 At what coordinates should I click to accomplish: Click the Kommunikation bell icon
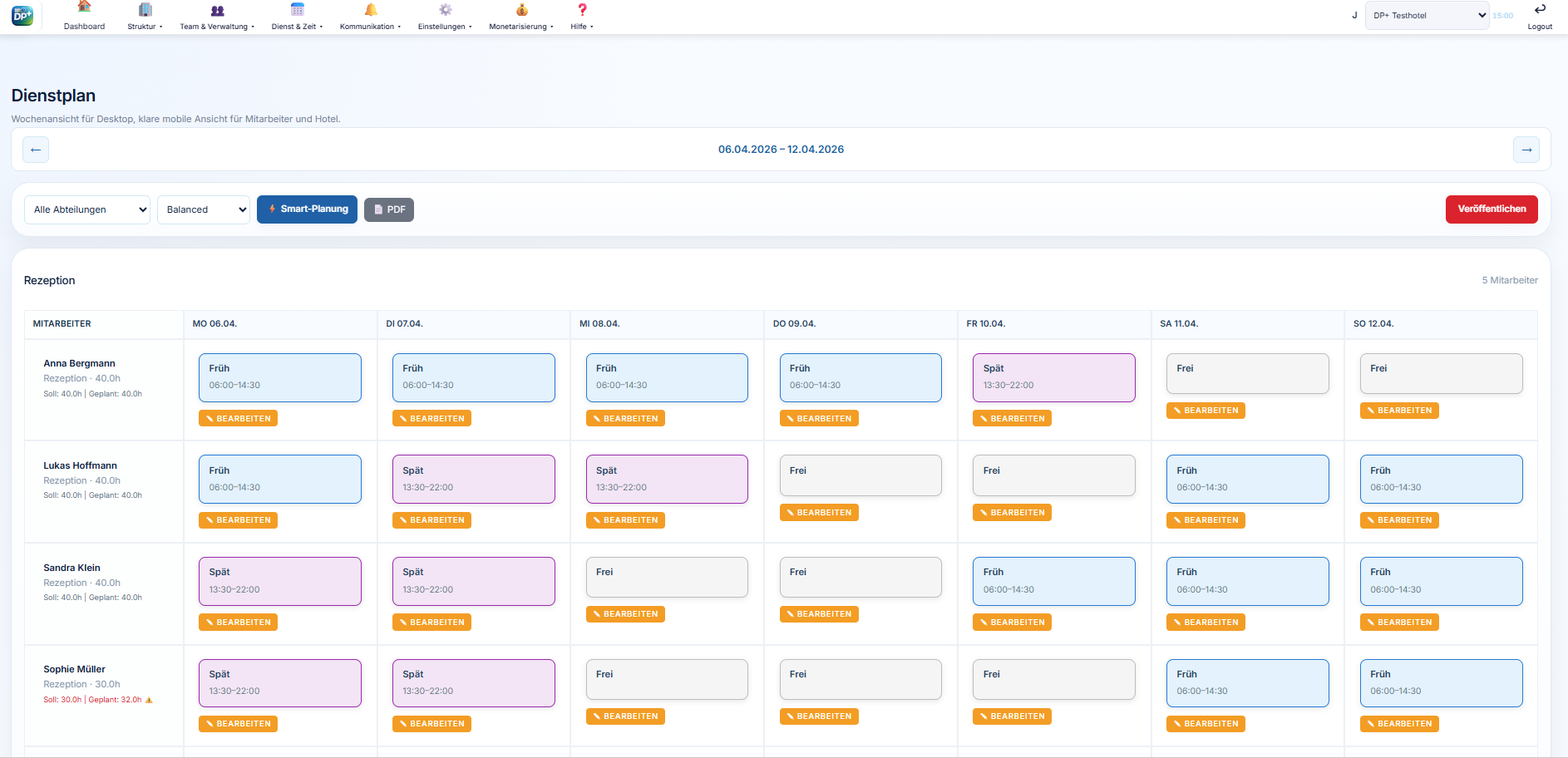click(x=371, y=9)
